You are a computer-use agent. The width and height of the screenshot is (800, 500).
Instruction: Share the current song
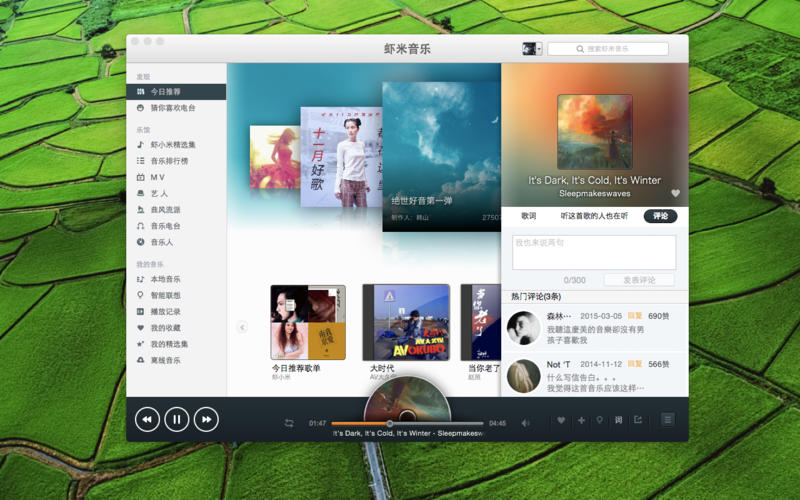click(638, 420)
